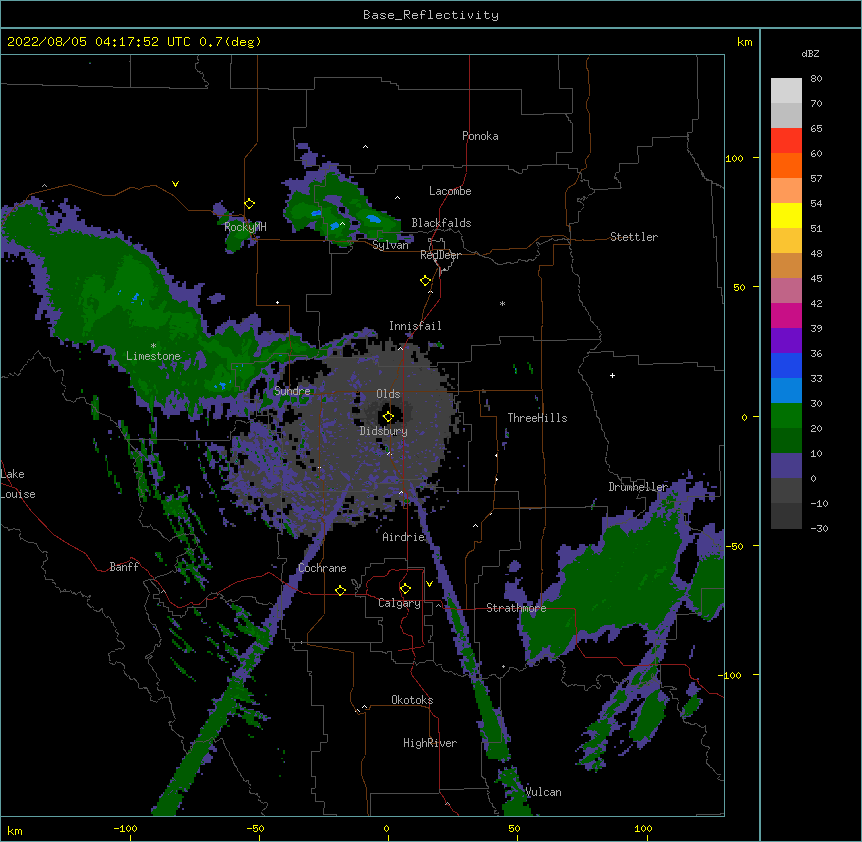Screen dimensions: 862x842
Task: Click the dBZ legend heading
Action: (810, 53)
